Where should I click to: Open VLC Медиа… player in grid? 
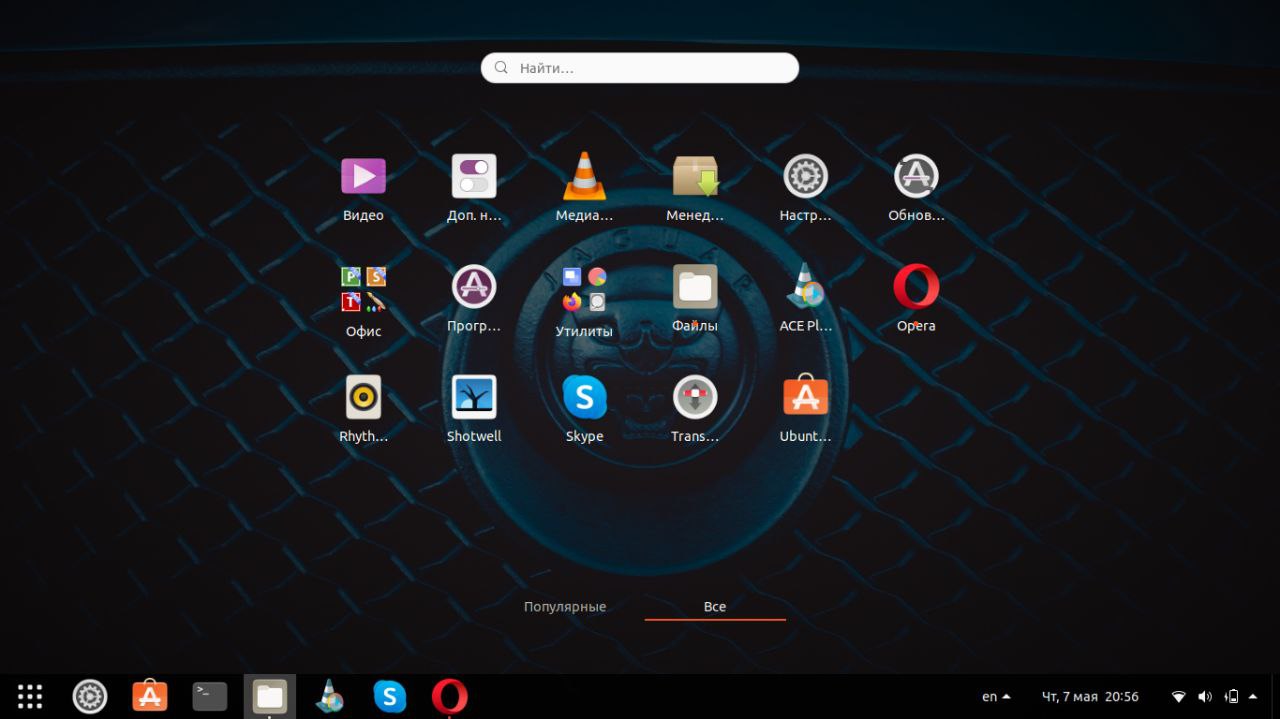pos(584,177)
